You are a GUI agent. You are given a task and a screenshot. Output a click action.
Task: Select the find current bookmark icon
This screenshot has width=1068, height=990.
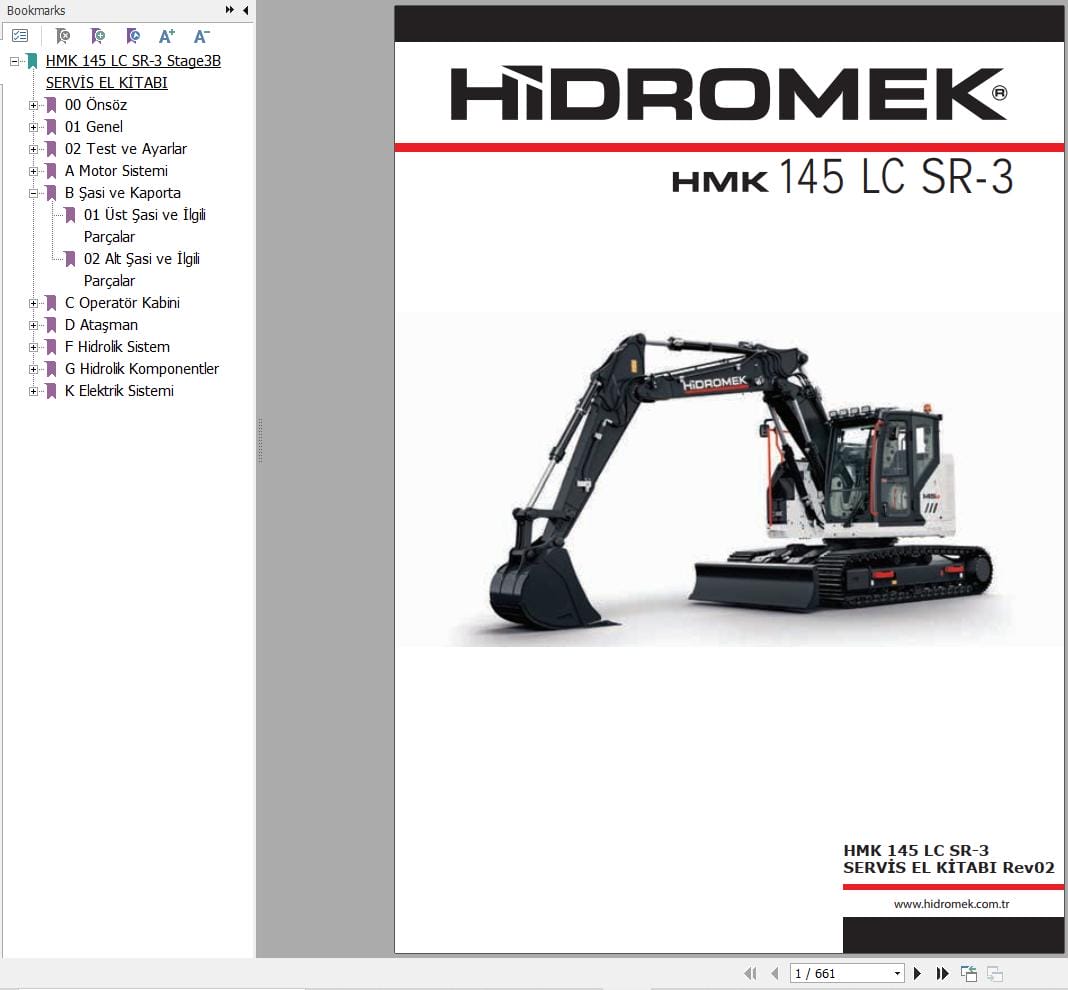pyautogui.click(x=132, y=35)
